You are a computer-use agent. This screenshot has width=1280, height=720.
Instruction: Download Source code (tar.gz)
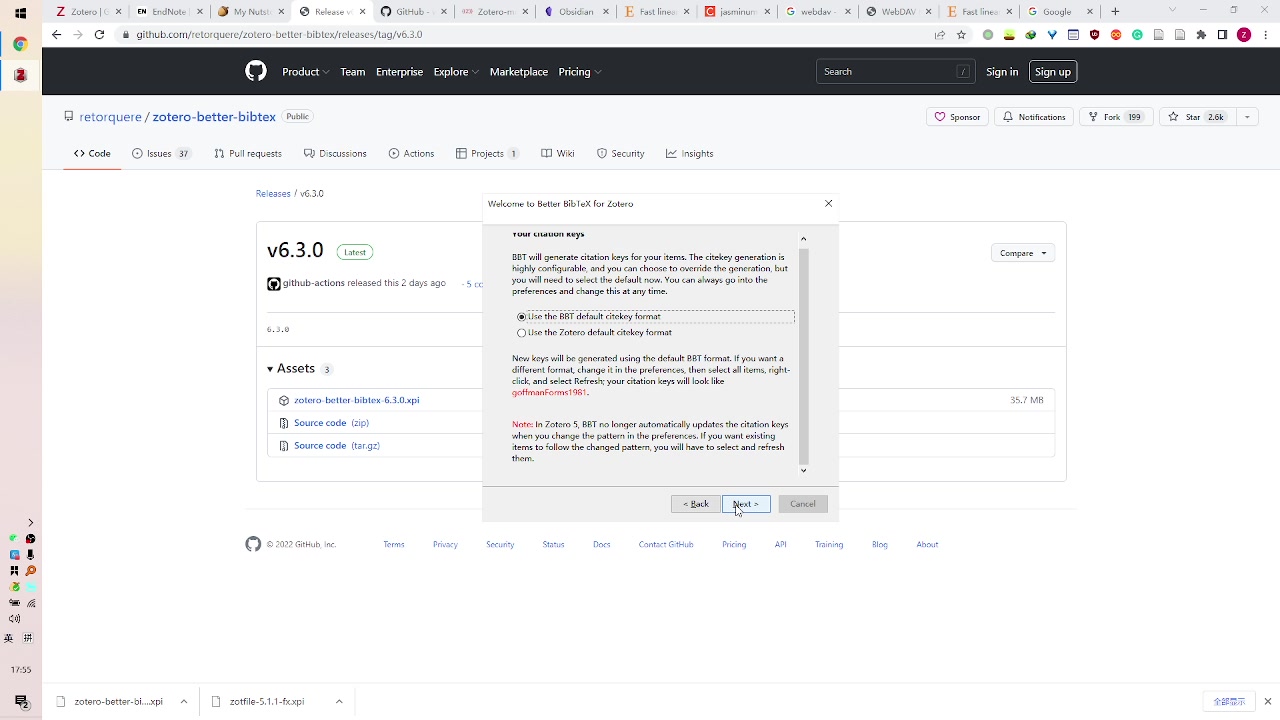pyautogui.click(x=336, y=446)
